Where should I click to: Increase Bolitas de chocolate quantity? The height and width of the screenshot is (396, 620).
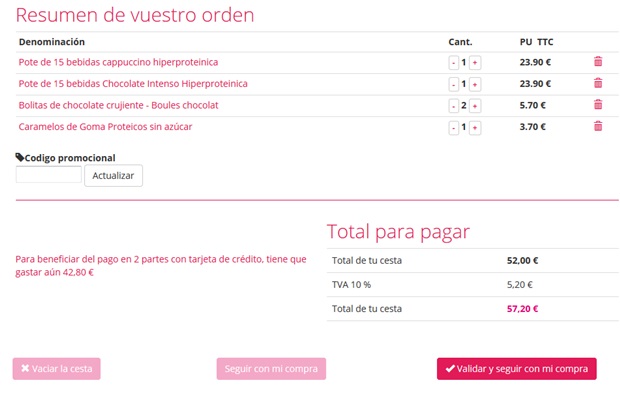pos(475,106)
